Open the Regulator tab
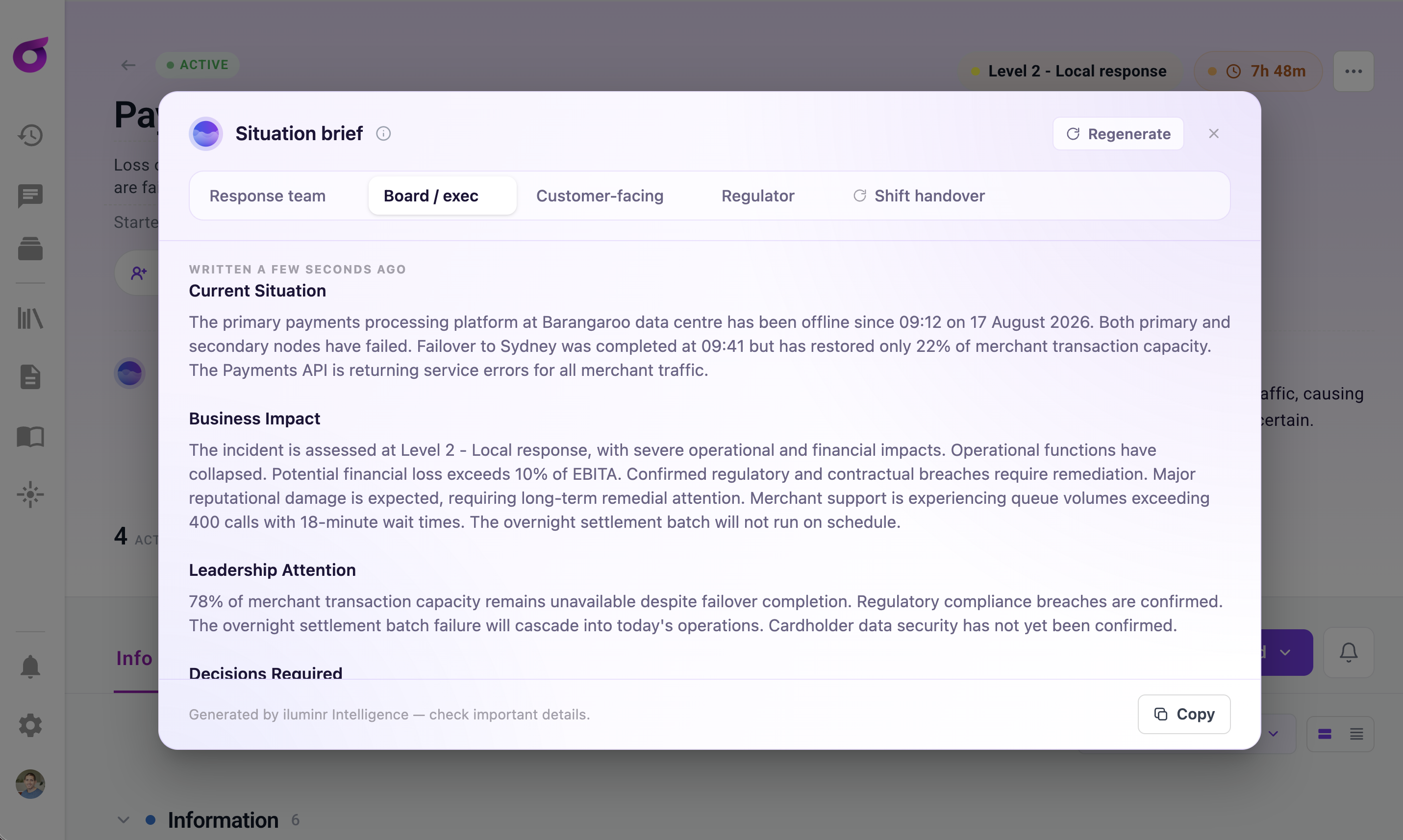This screenshot has height=840, width=1403. [757, 196]
